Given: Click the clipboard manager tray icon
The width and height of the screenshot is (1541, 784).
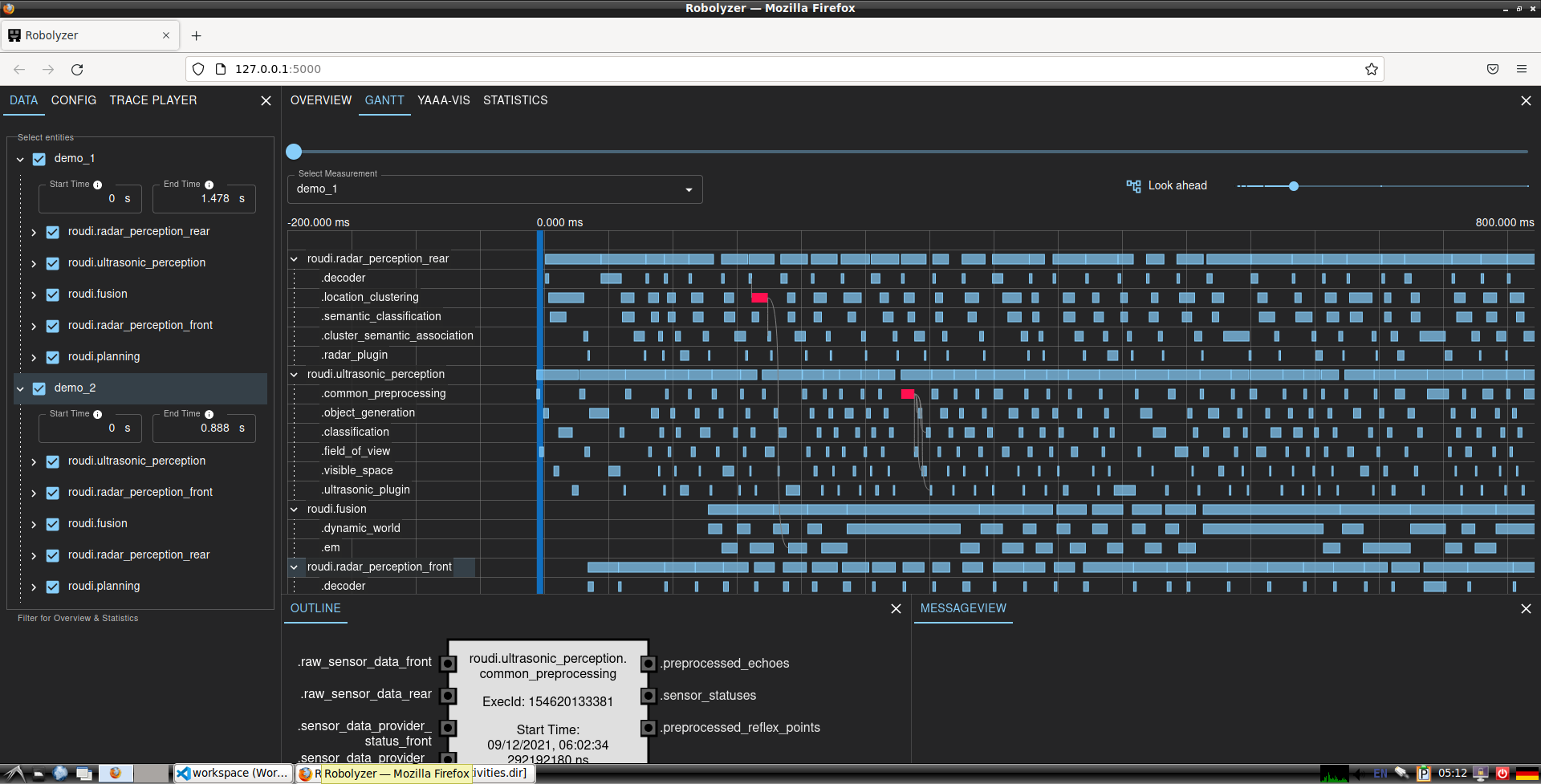Looking at the screenshot, I should pyautogui.click(x=1424, y=774).
